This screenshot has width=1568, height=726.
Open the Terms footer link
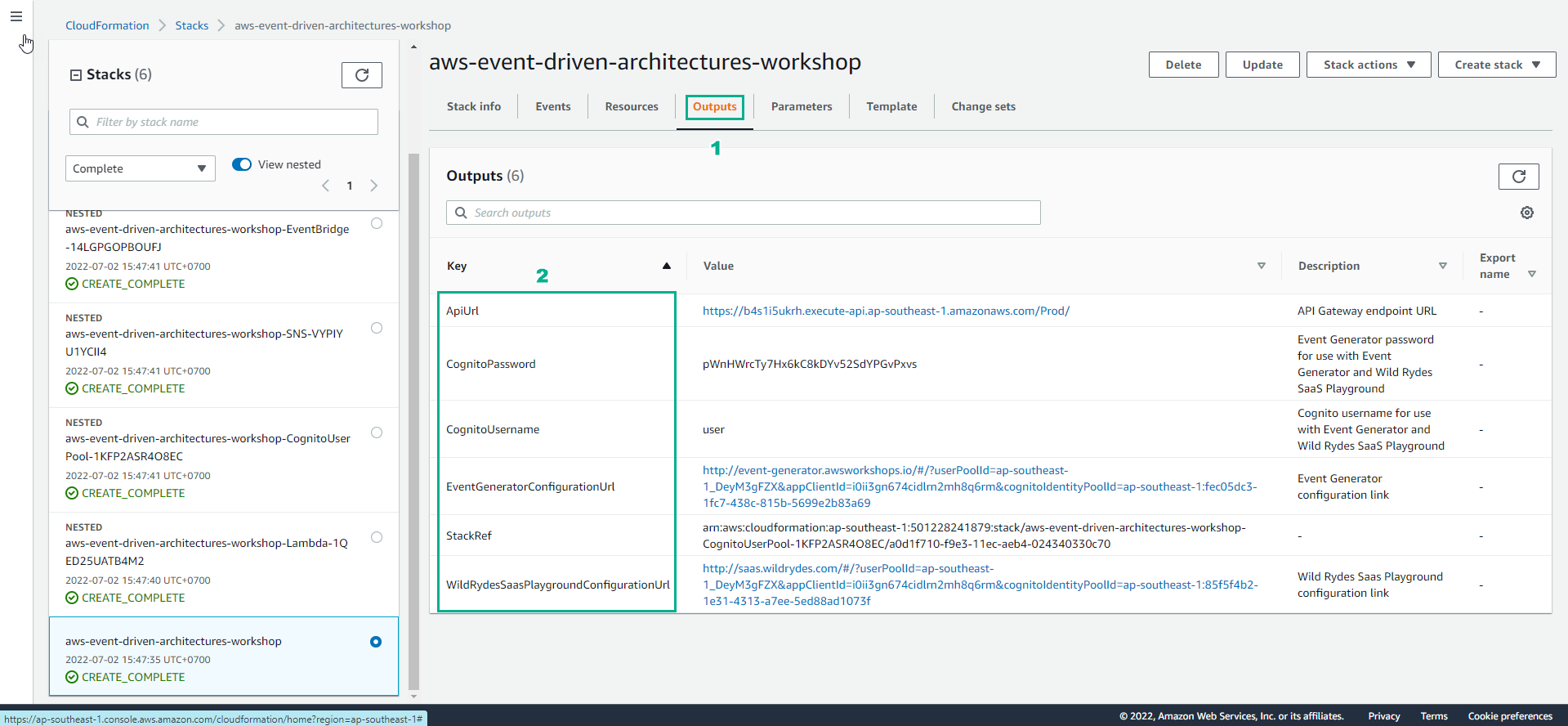(x=1434, y=716)
